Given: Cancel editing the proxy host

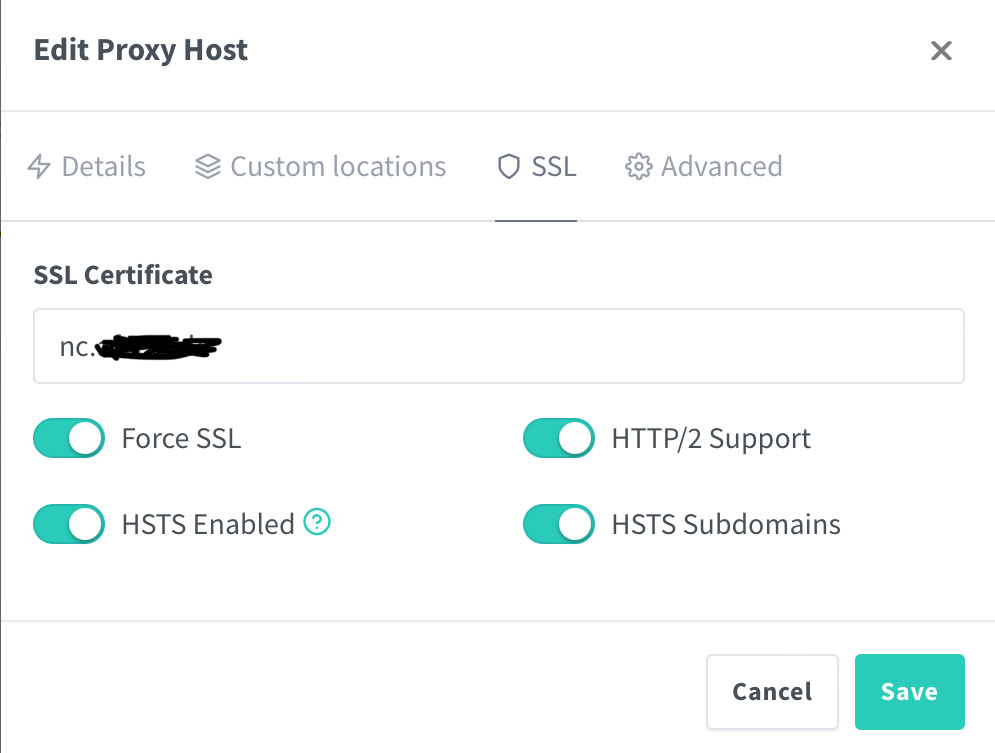Looking at the screenshot, I should coord(772,691).
